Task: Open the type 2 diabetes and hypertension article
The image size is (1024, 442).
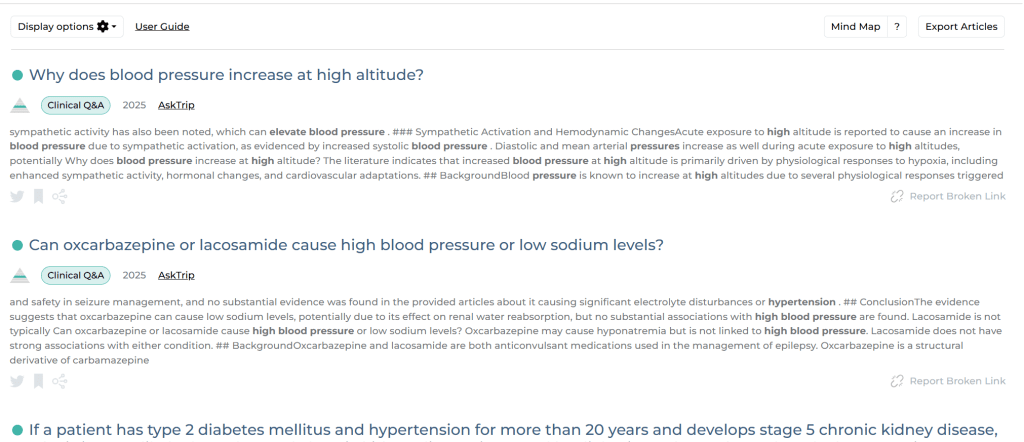Action: click(513, 430)
